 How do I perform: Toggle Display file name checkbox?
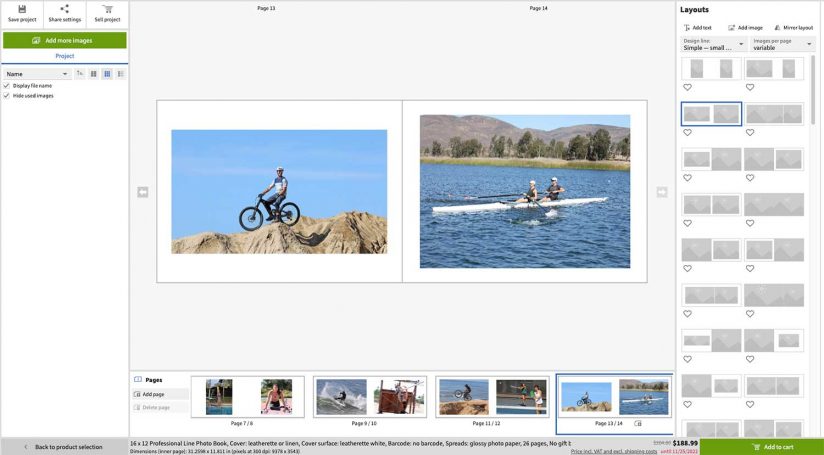(x=6, y=86)
